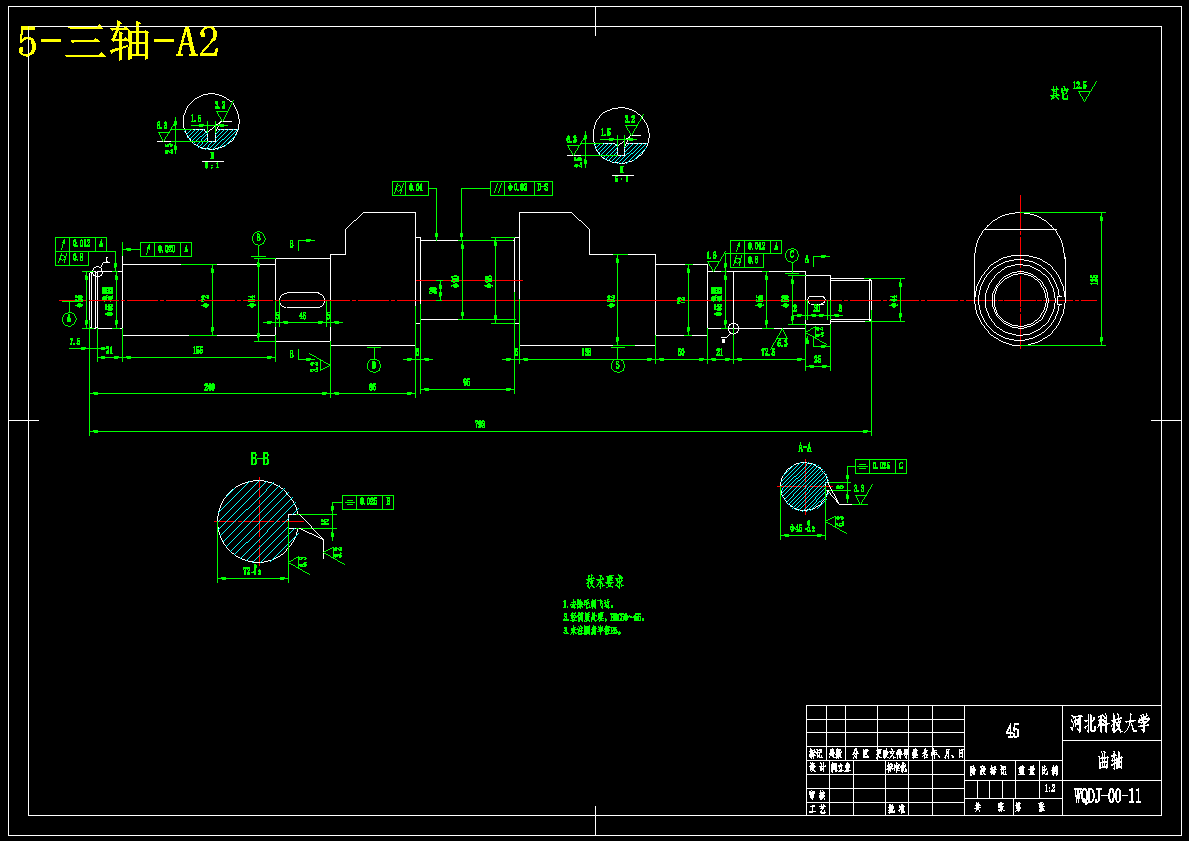The height and width of the screenshot is (841, 1189).
Task: Click the "工艺" row label
Action: [817, 809]
